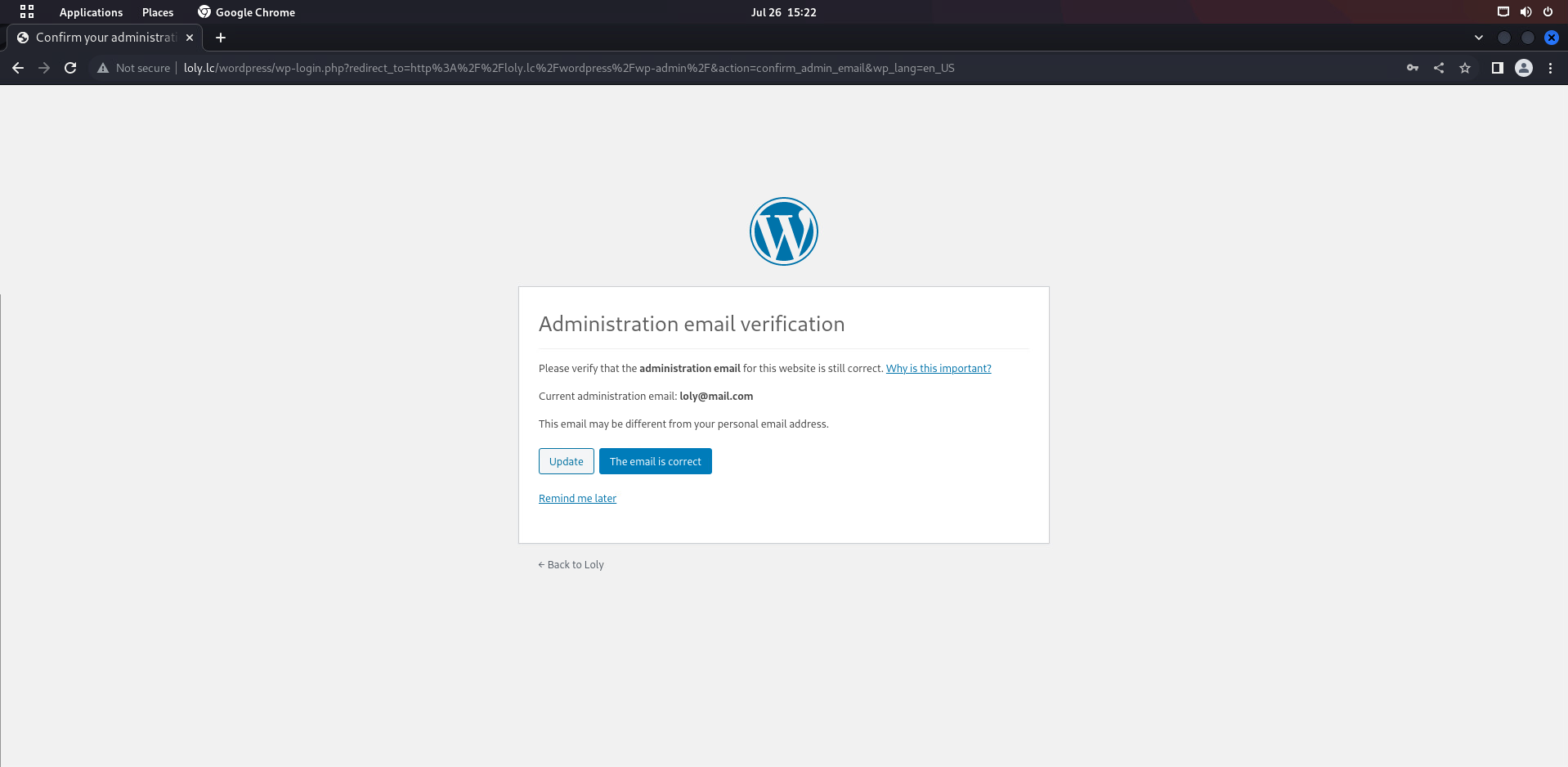The width and height of the screenshot is (1568, 767).
Task: Select the Confirm your administration tab
Action: [105, 38]
